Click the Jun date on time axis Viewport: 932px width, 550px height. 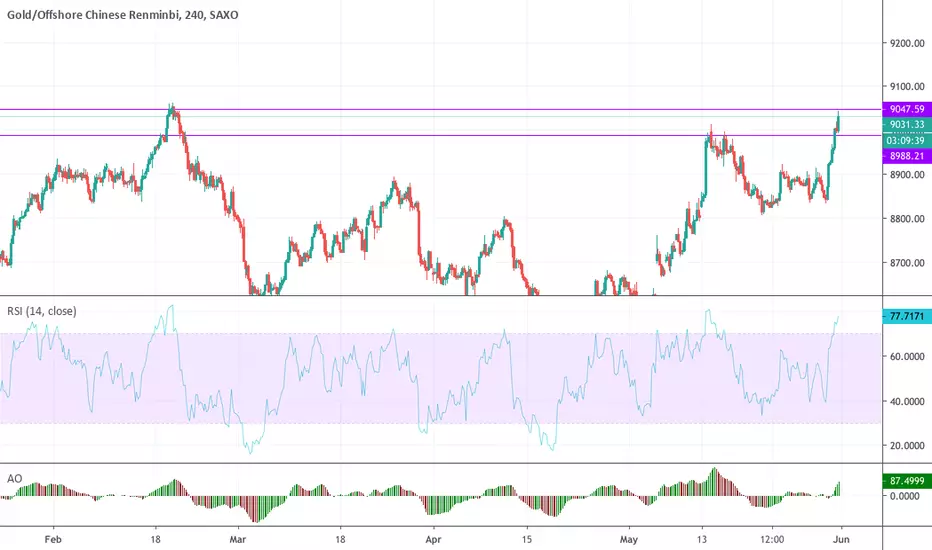coord(841,540)
